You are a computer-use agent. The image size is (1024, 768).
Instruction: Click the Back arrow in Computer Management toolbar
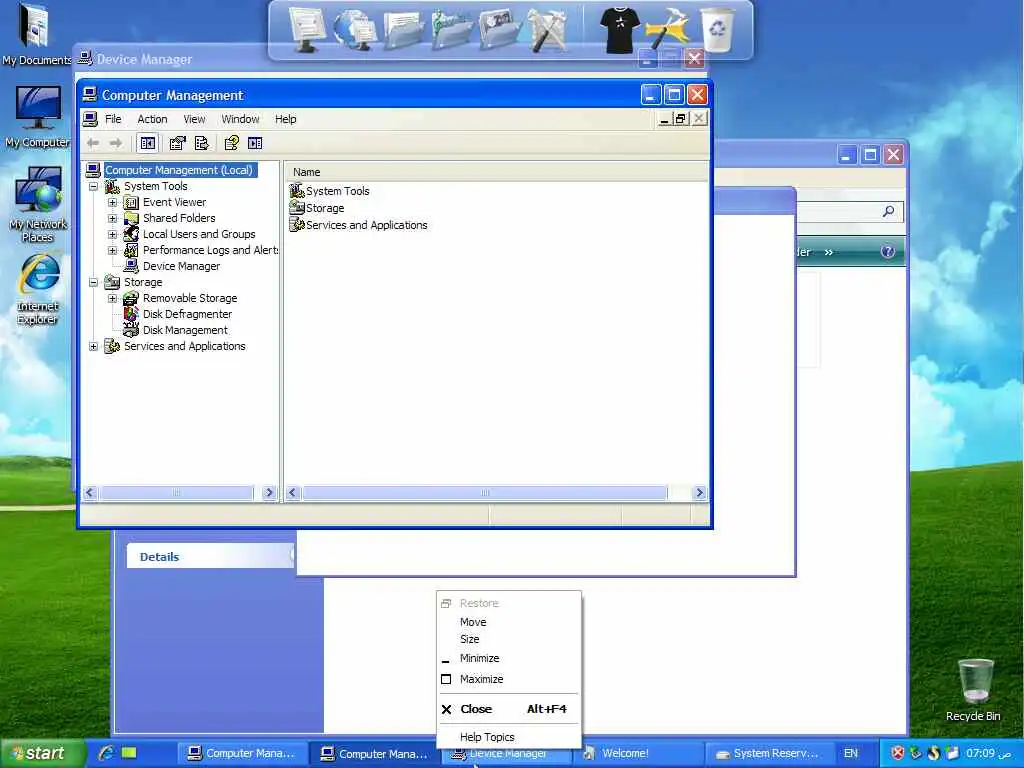(x=93, y=143)
